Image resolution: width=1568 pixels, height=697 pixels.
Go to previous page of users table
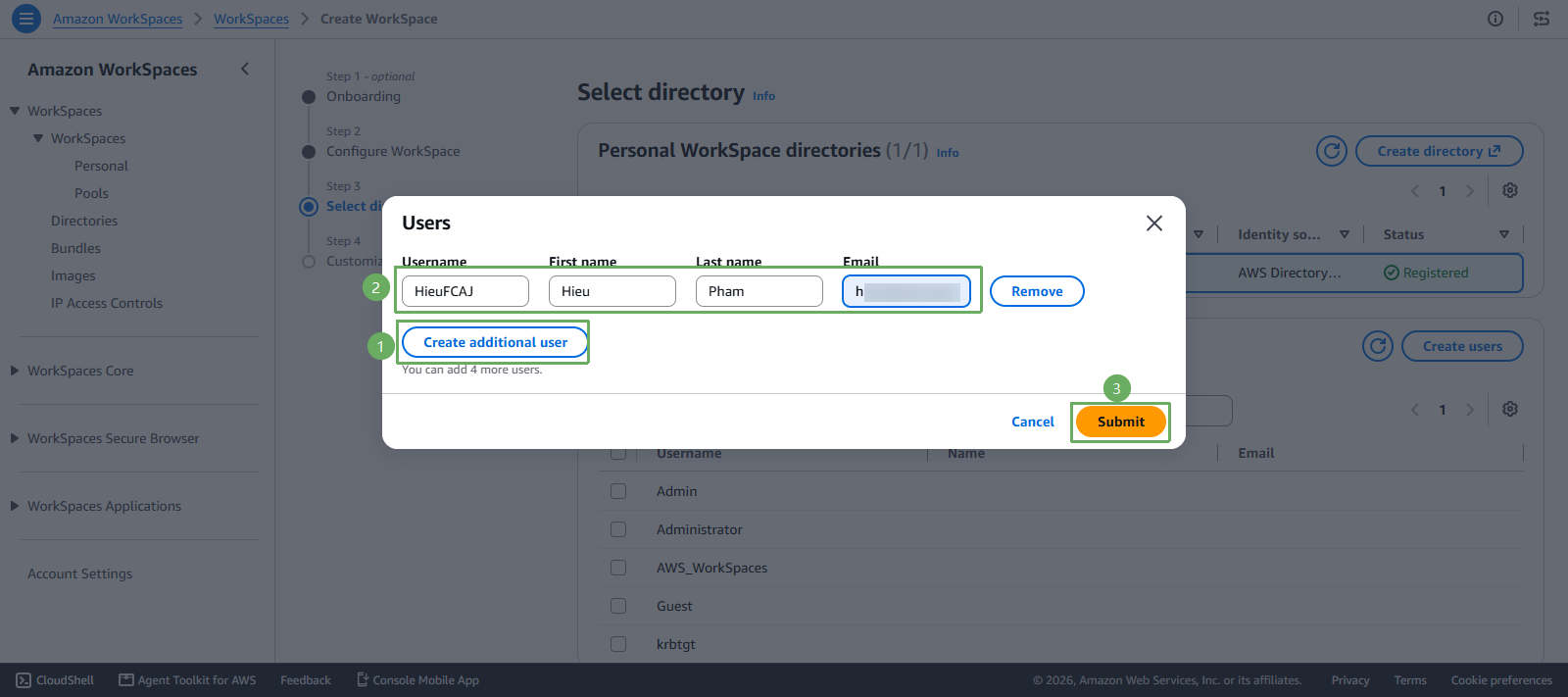(x=1415, y=410)
